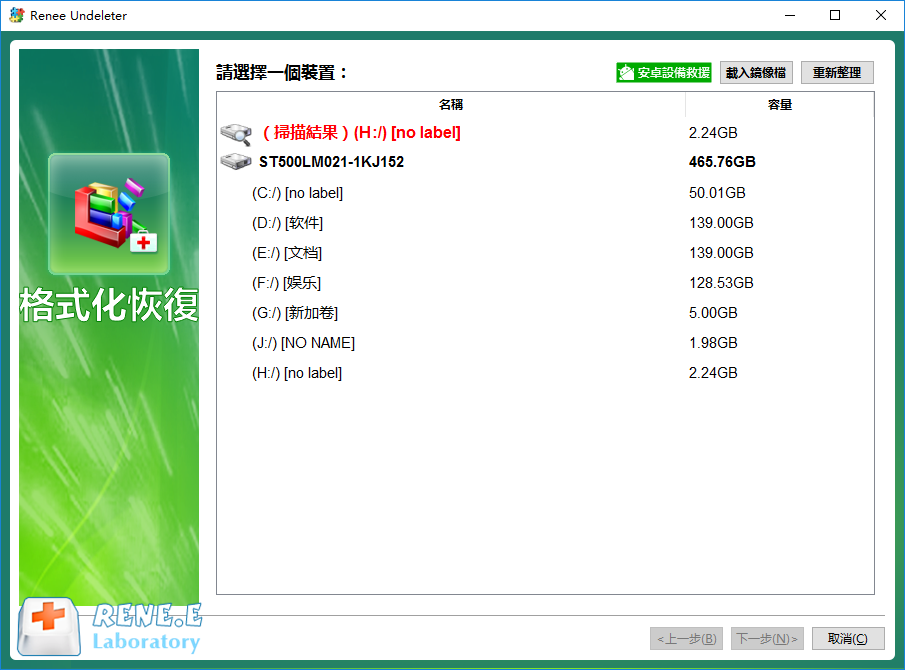
Task: Maximize the Renee Undeleter window
Action: (835, 16)
